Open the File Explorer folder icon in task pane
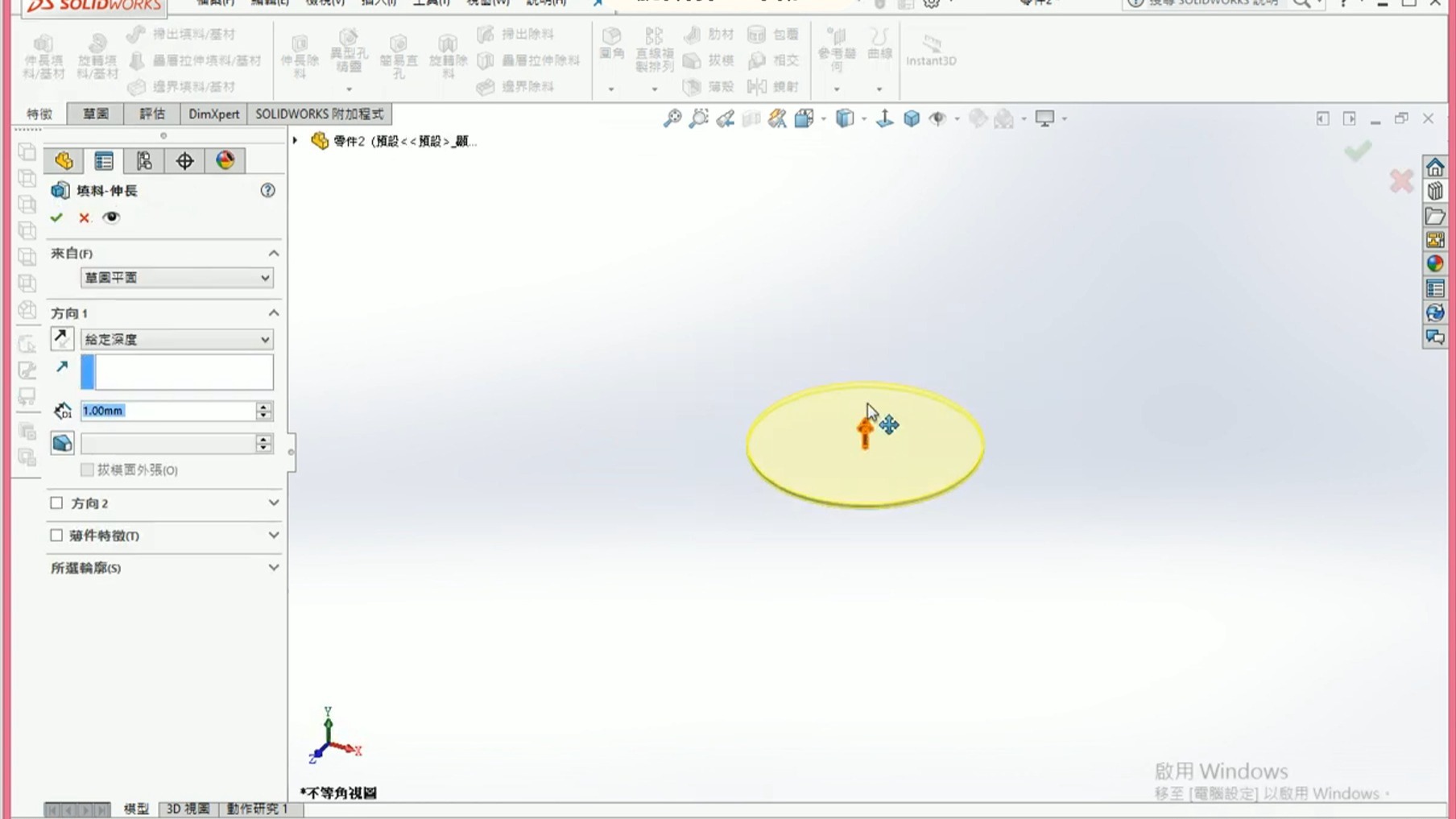Image resolution: width=1456 pixels, height=819 pixels. [x=1435, y=216]
